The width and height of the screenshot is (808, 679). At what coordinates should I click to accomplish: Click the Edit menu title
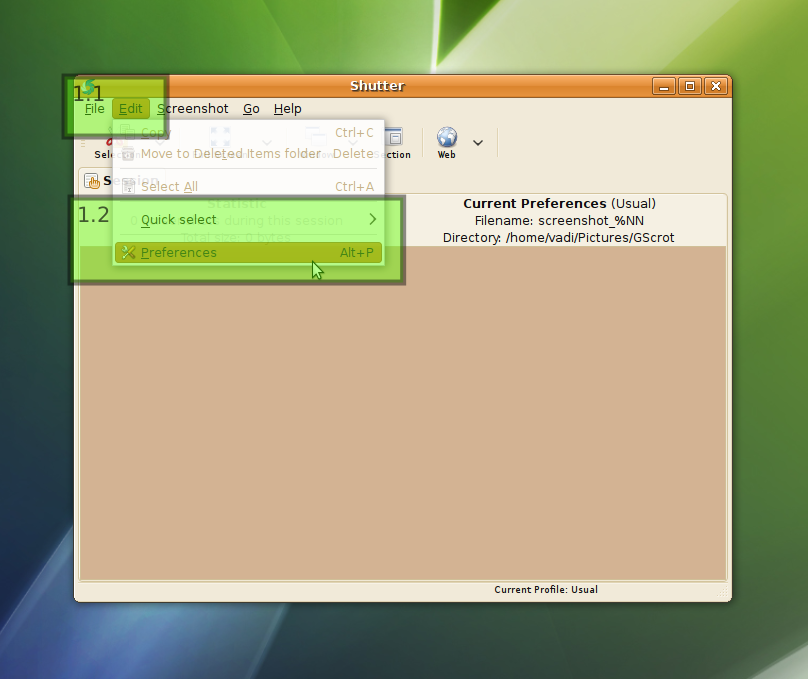click(131, 109)
